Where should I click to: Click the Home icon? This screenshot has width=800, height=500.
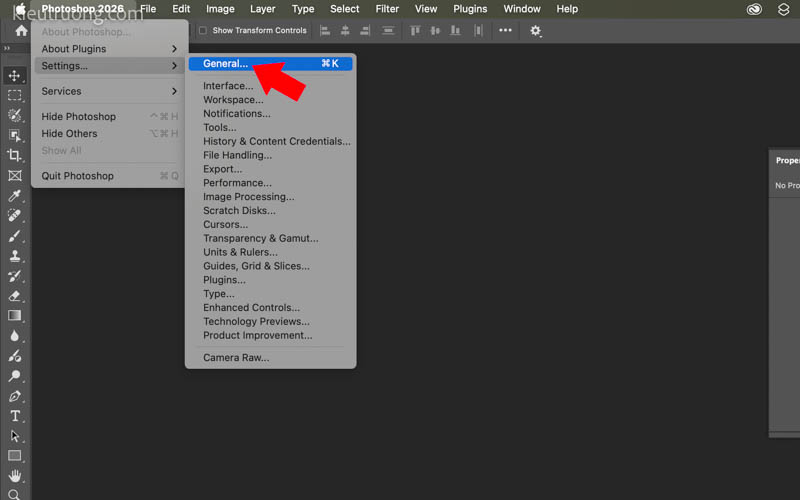(21, 31)
